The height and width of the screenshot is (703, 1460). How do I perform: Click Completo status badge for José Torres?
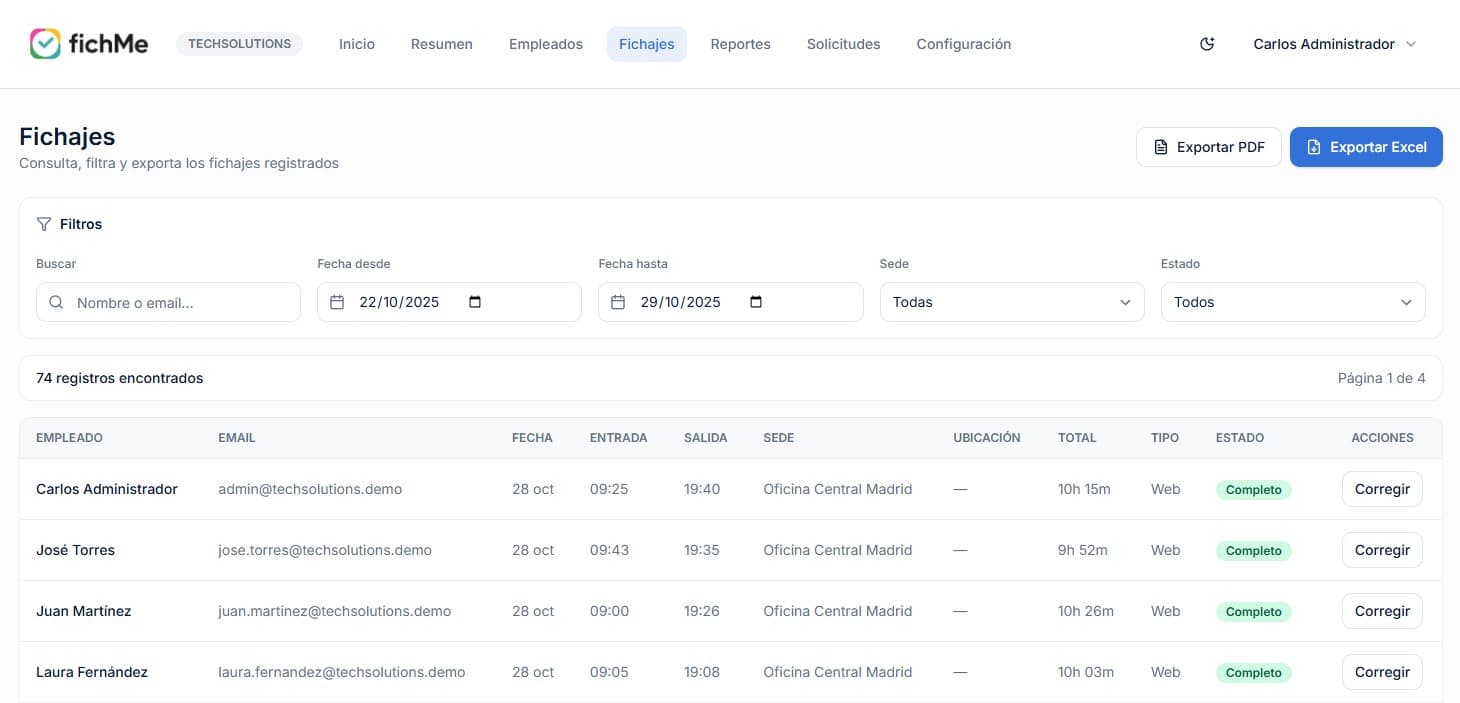pos(1254,551)
